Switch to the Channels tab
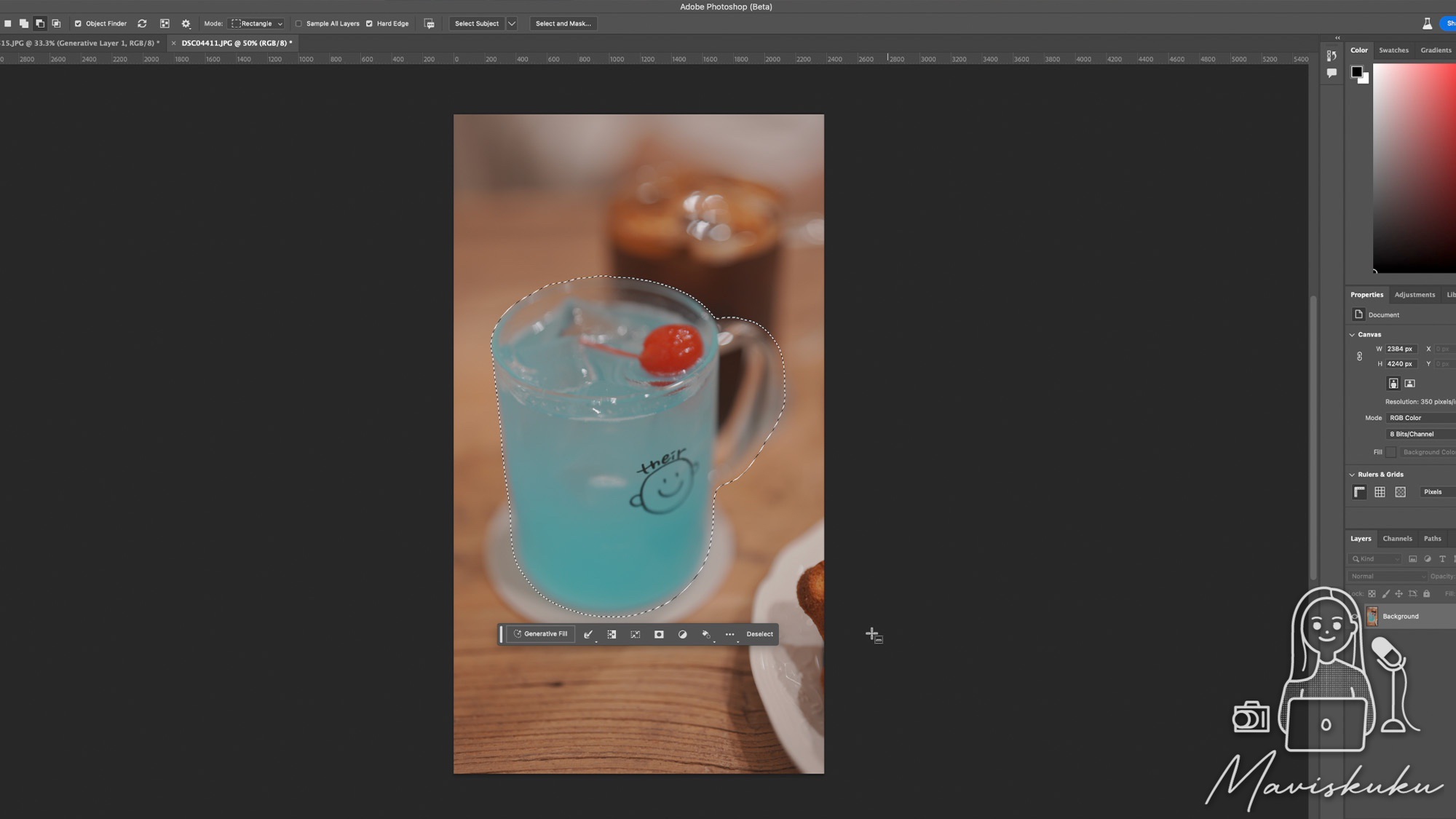 pyautogui.click(x=1397, y=539)
